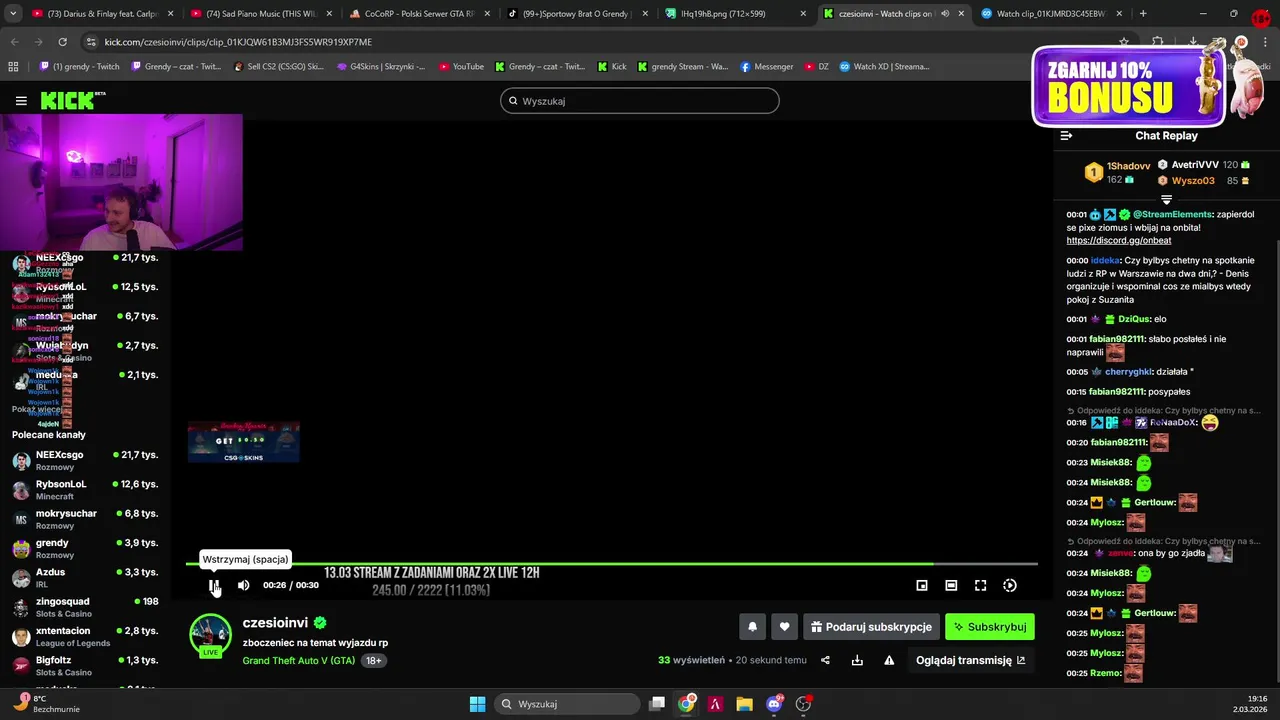The height and width of the screenshot is (720, 1280).
Task: Open the Chrome apps grid bookmark icon
Action: (13, 67)
